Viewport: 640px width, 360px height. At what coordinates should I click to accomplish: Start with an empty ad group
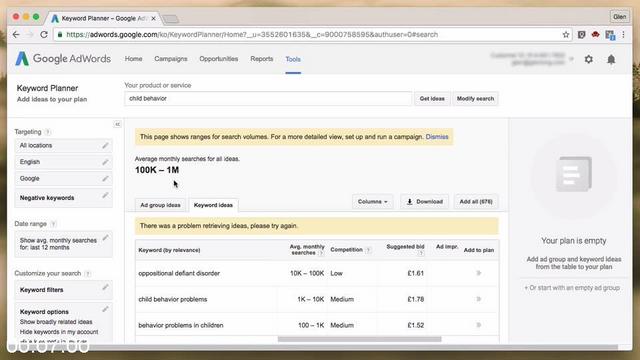[x=572, y=288]
